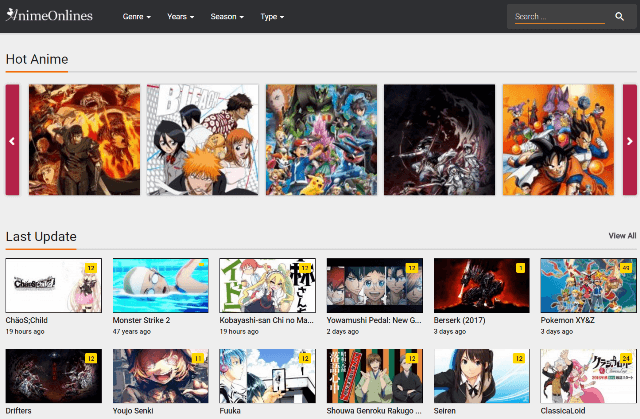Open the dark Drifters hot anime poster

tap(440, 140)
